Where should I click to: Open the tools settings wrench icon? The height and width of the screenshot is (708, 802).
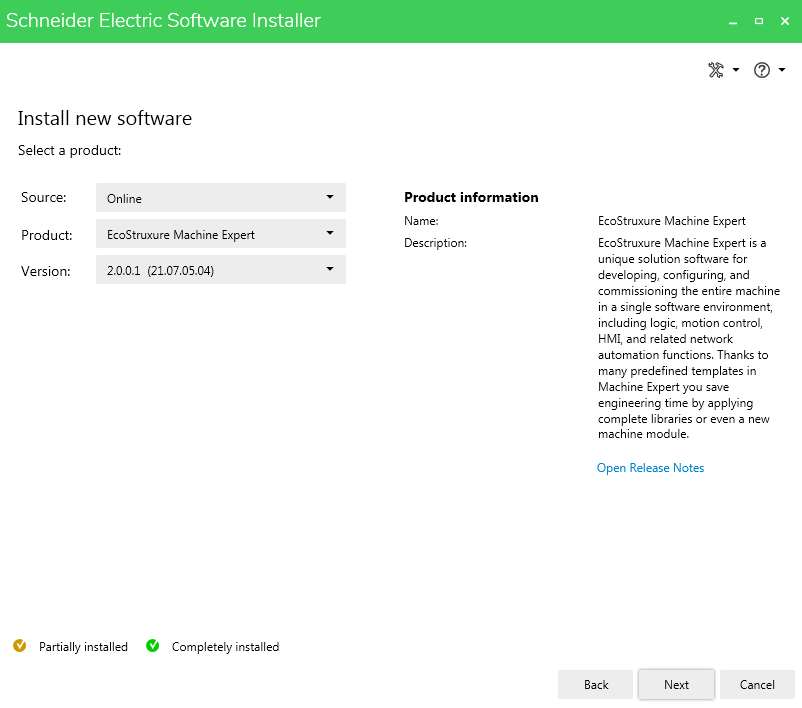715,70
